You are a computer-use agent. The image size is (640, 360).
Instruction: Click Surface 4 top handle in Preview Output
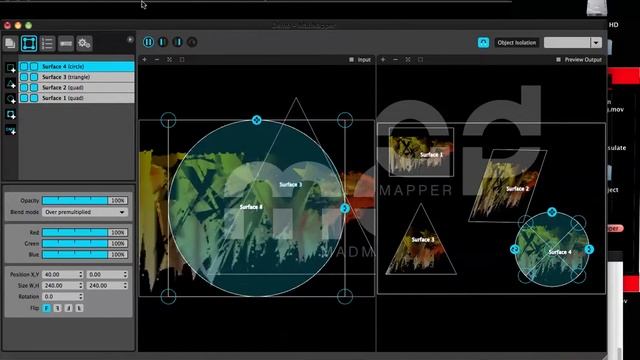click(x=552, y=212)
